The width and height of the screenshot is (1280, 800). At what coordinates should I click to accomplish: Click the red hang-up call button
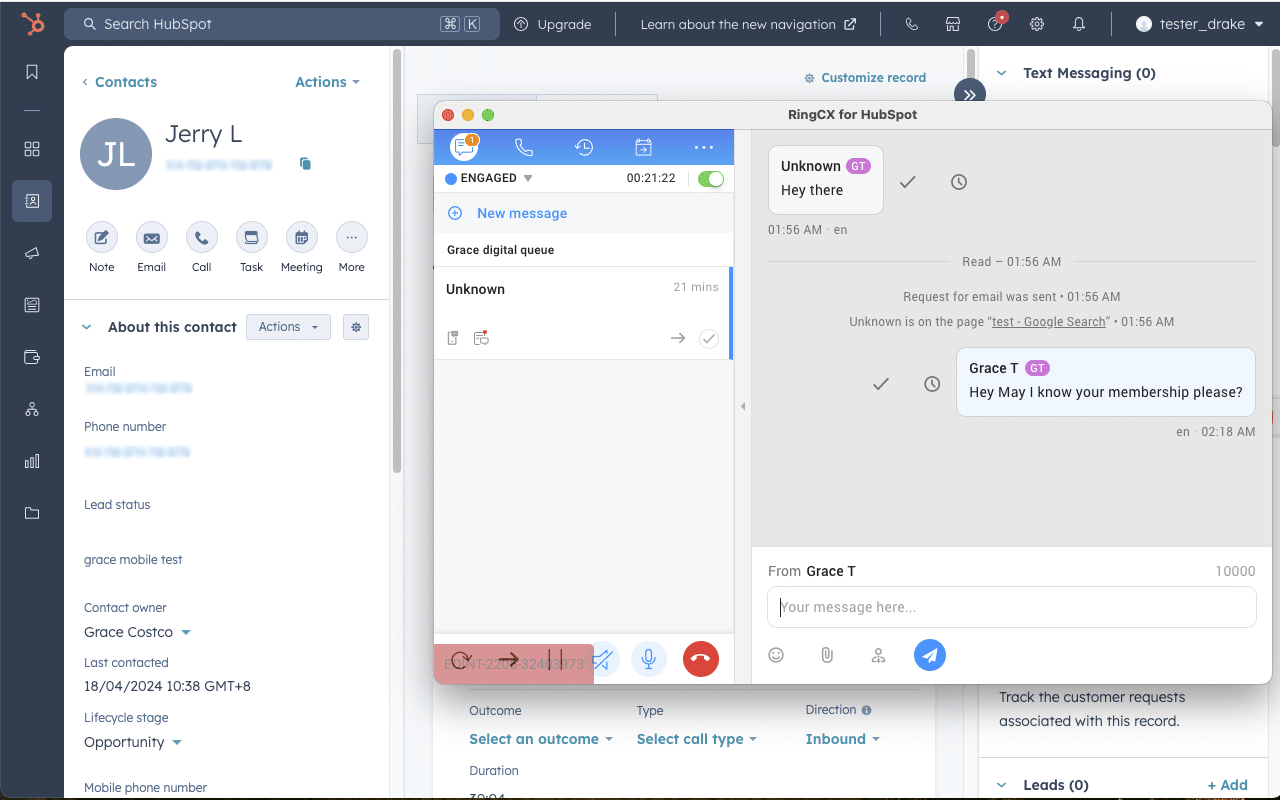click(x=700, y=659)
